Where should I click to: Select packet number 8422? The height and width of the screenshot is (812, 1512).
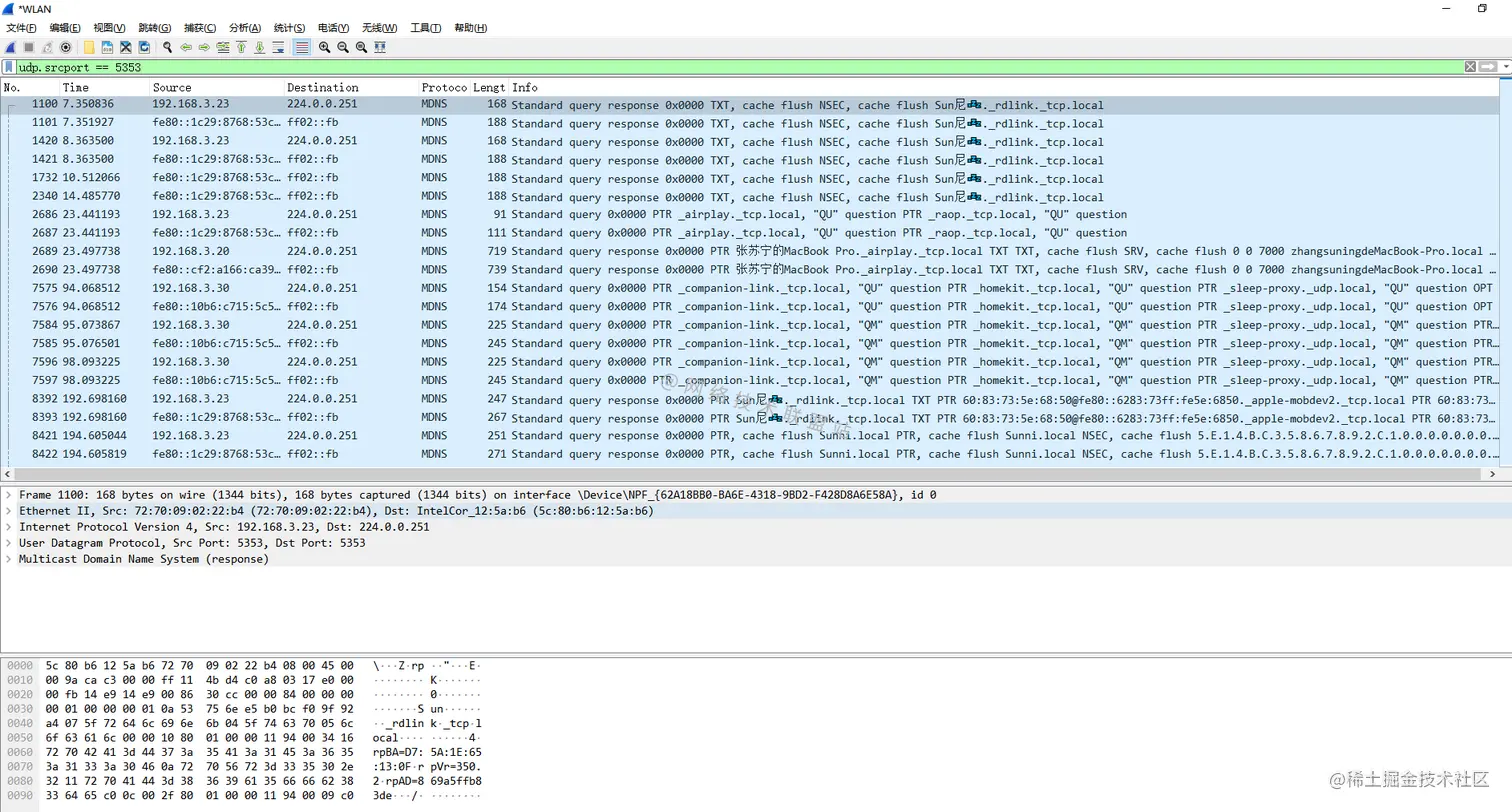(x=750, y=454)
